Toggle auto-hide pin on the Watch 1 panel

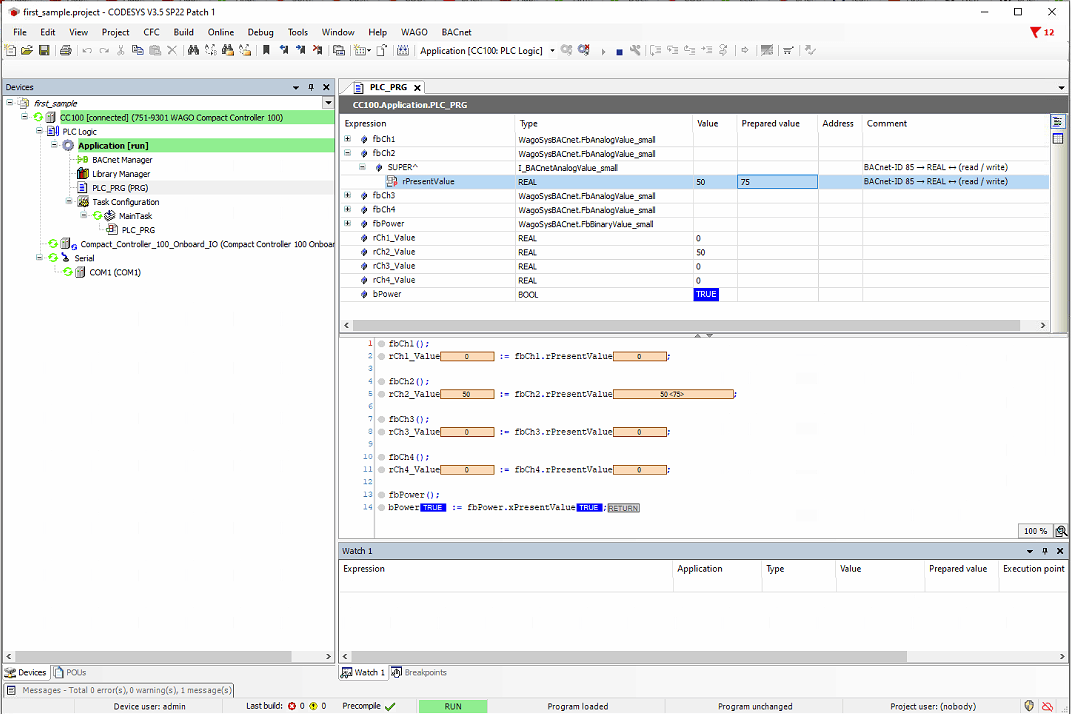pyautogui.click(x=1044, y=551)
